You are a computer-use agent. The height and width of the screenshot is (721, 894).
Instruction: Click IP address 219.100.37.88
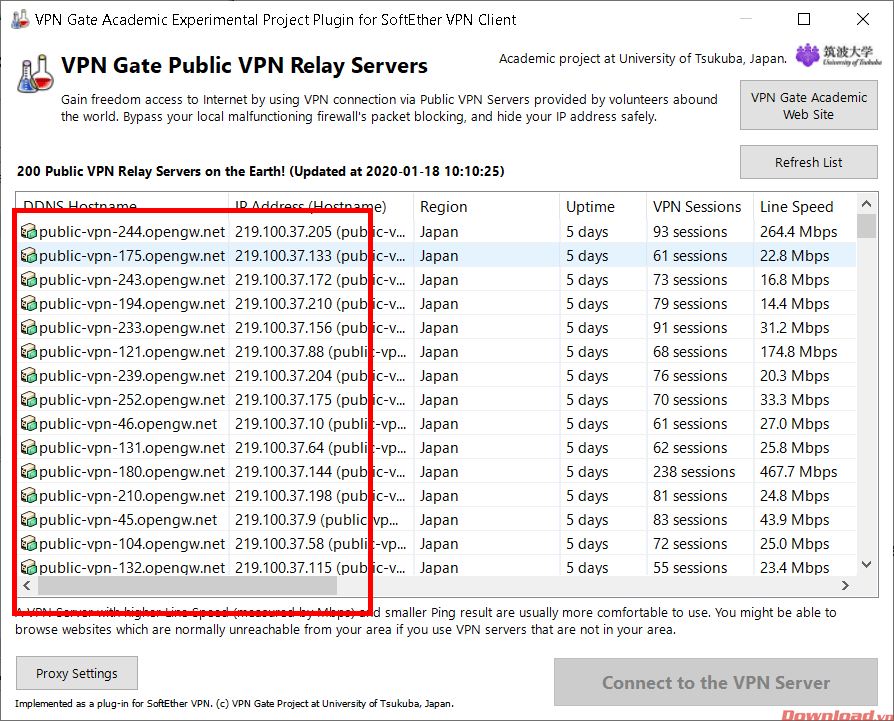(279, 352)
